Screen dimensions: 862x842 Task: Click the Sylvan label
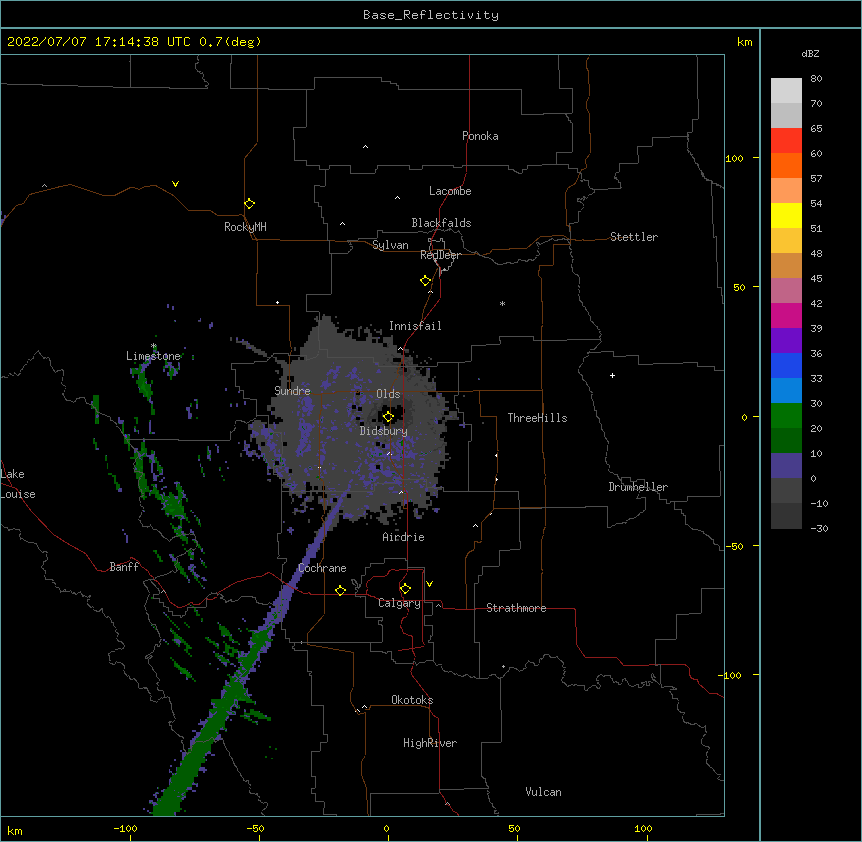(x=390, y=245)
